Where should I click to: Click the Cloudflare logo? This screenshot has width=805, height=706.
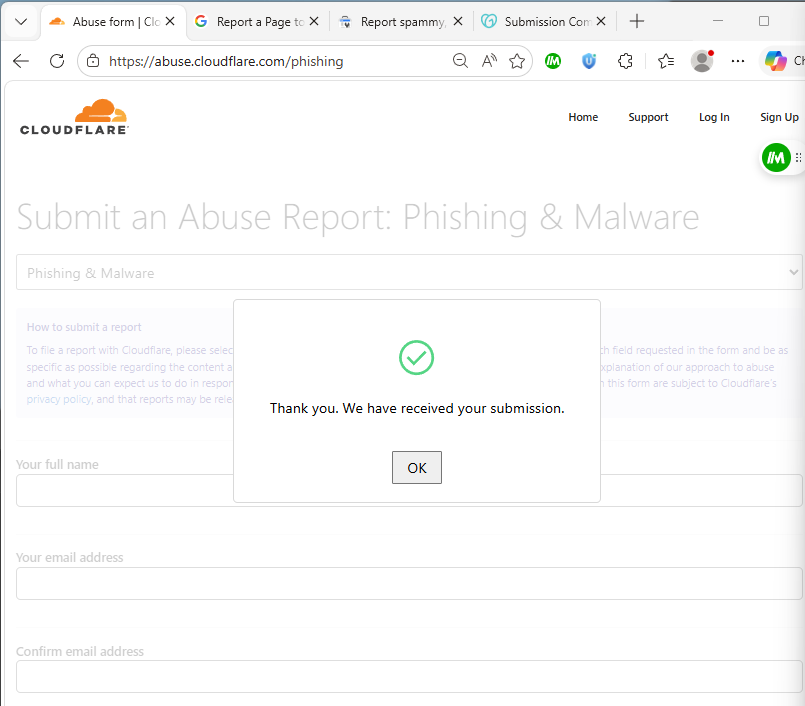tap(74, 117)
